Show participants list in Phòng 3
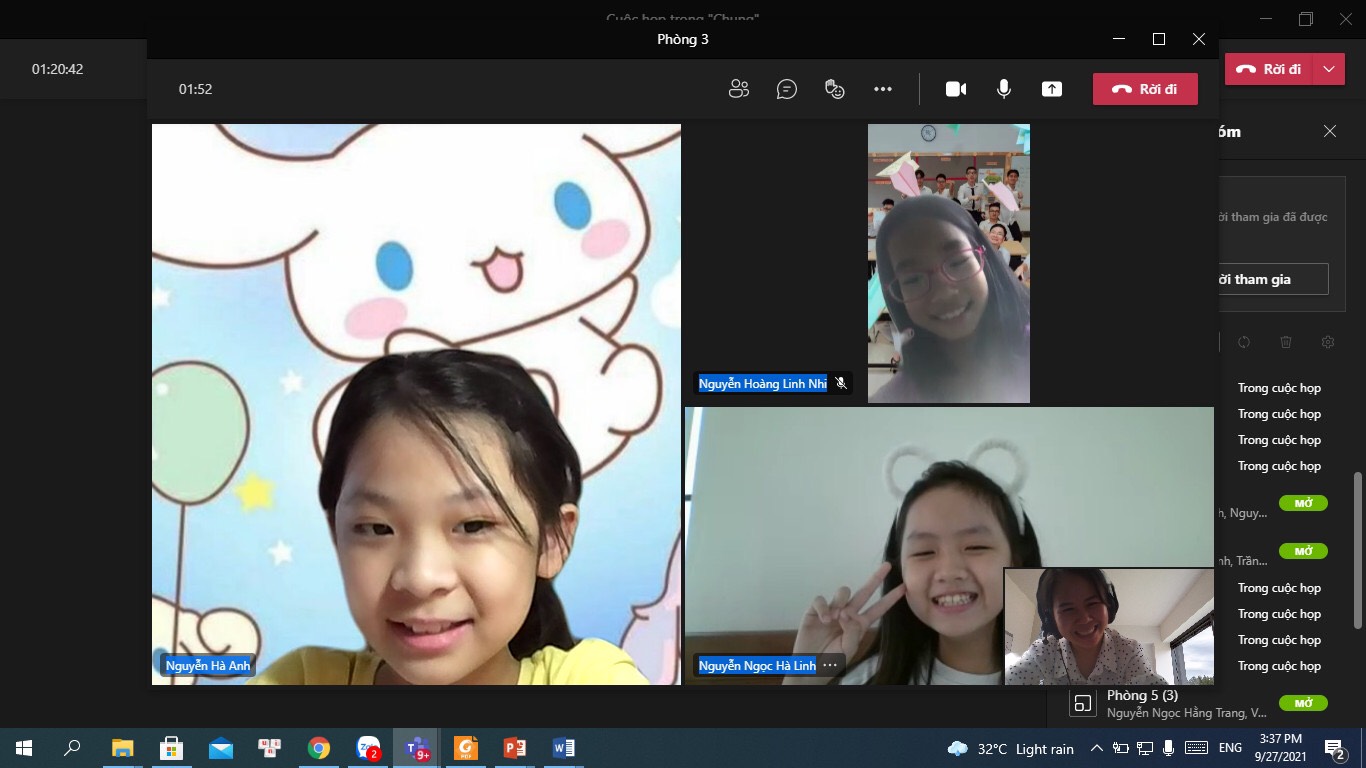This screenshot has height=768, width=1366. (739, 89)
